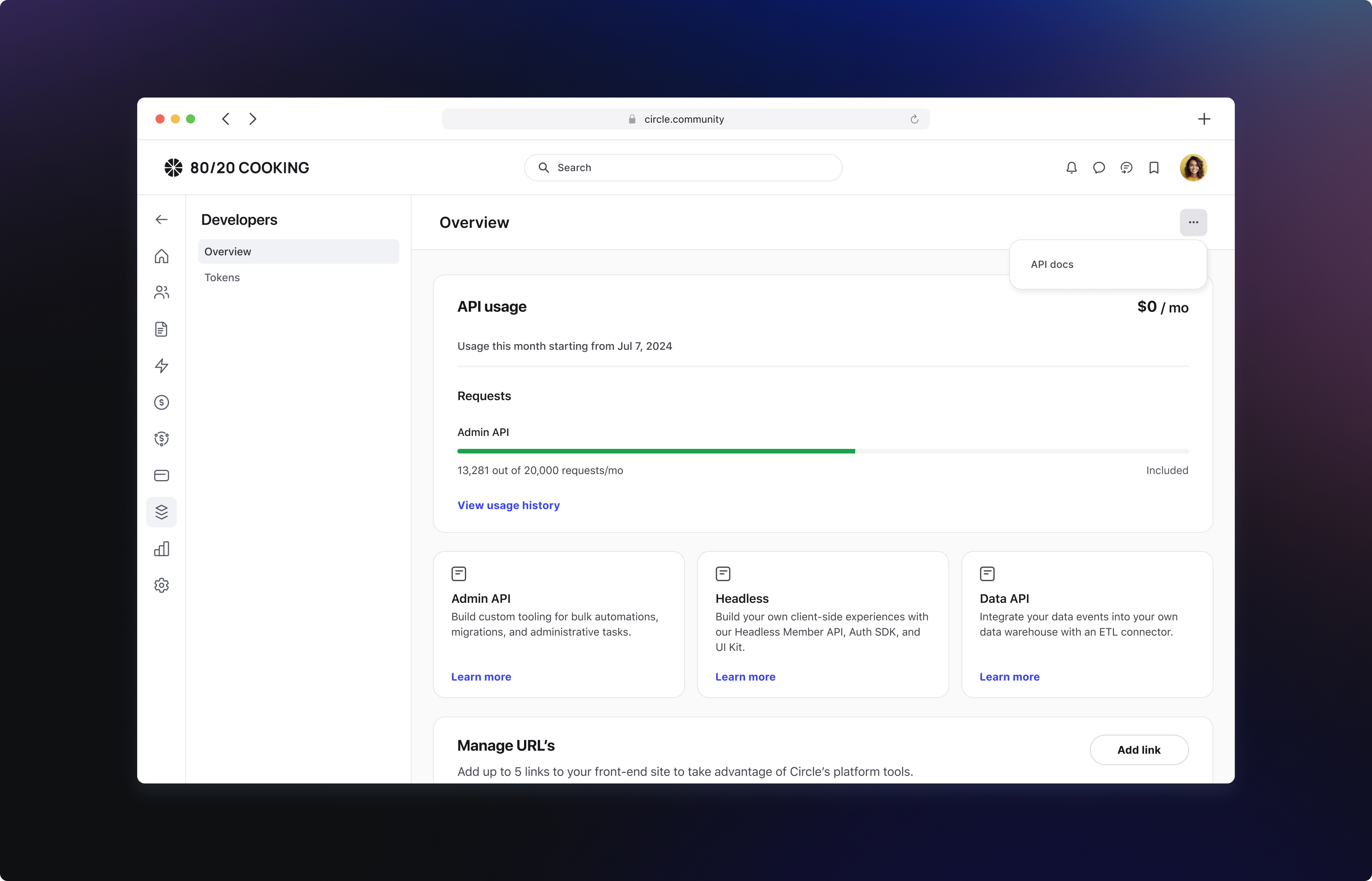Open the lightning bolt workflows icon

coord(161,365)
